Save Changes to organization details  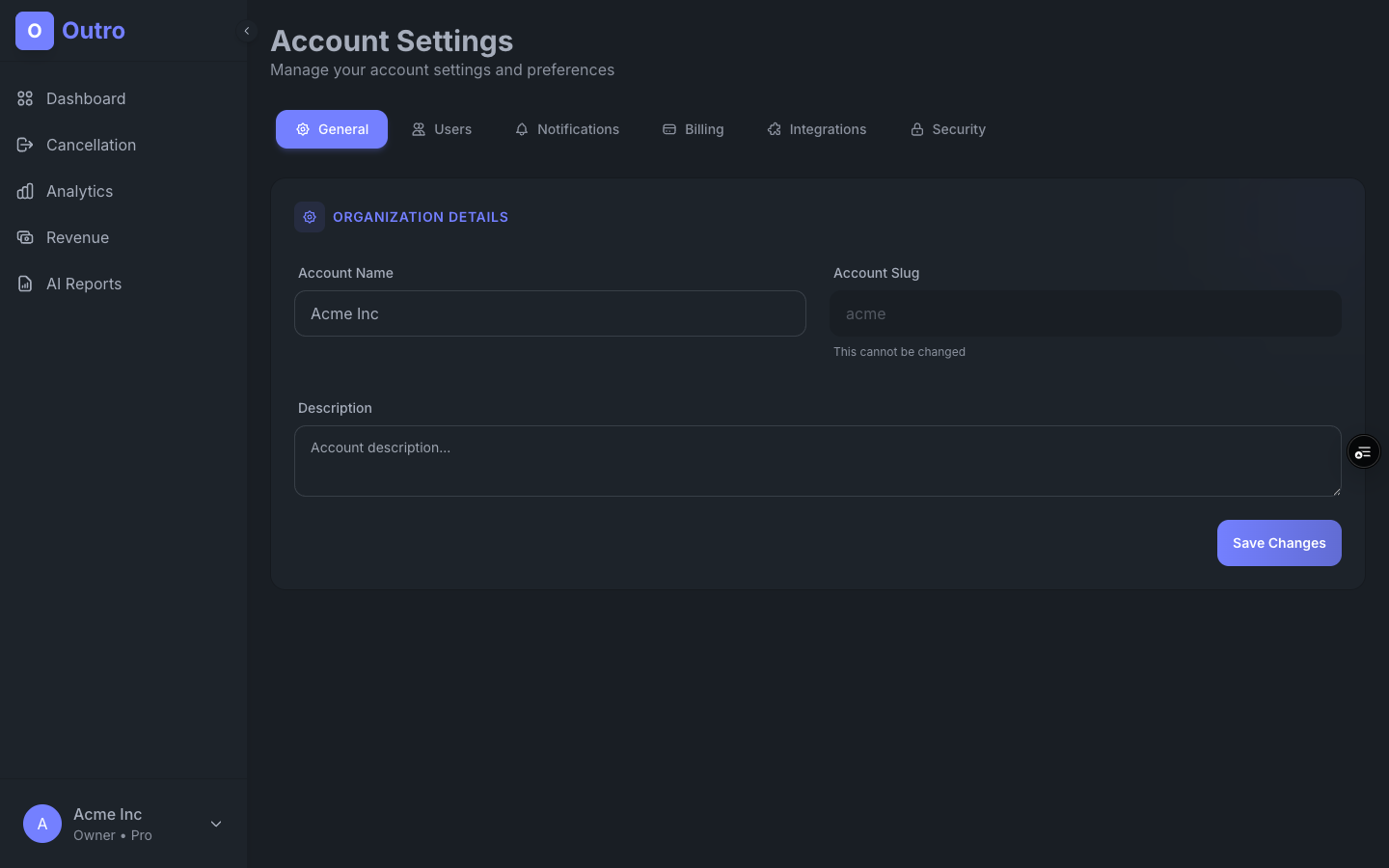click(1279, 543)
